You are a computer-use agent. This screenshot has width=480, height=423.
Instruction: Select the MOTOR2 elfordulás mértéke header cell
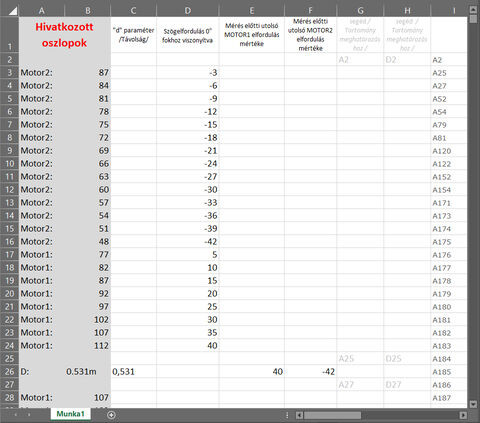(310, 35)
